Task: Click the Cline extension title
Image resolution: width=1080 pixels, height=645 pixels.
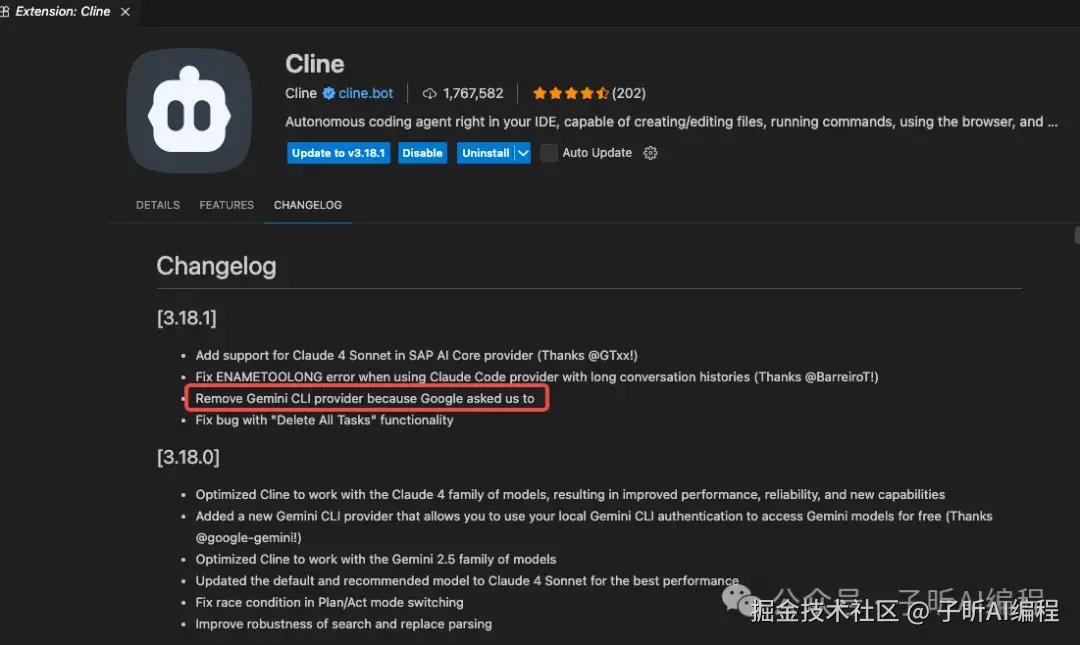Action: point(315,64)
